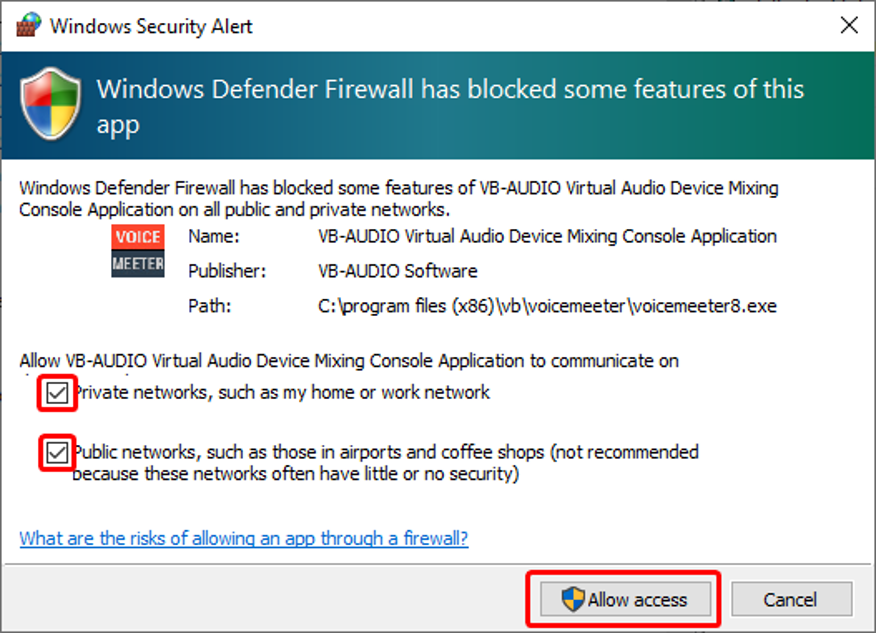Click the VoiceMeeter app logo
The width and height of the screenshot is (876, 633).
(x=137, y=251)
